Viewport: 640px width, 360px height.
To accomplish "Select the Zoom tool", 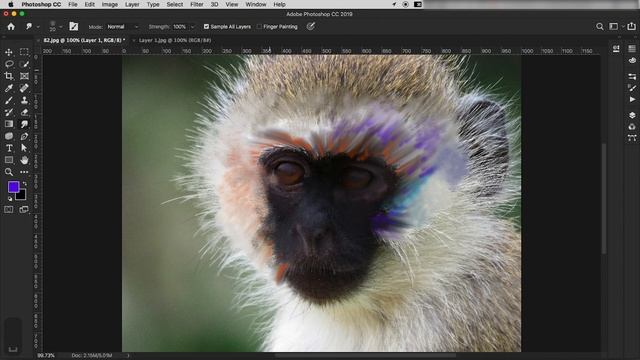I will pyautogui.click(x=9, y=172).
